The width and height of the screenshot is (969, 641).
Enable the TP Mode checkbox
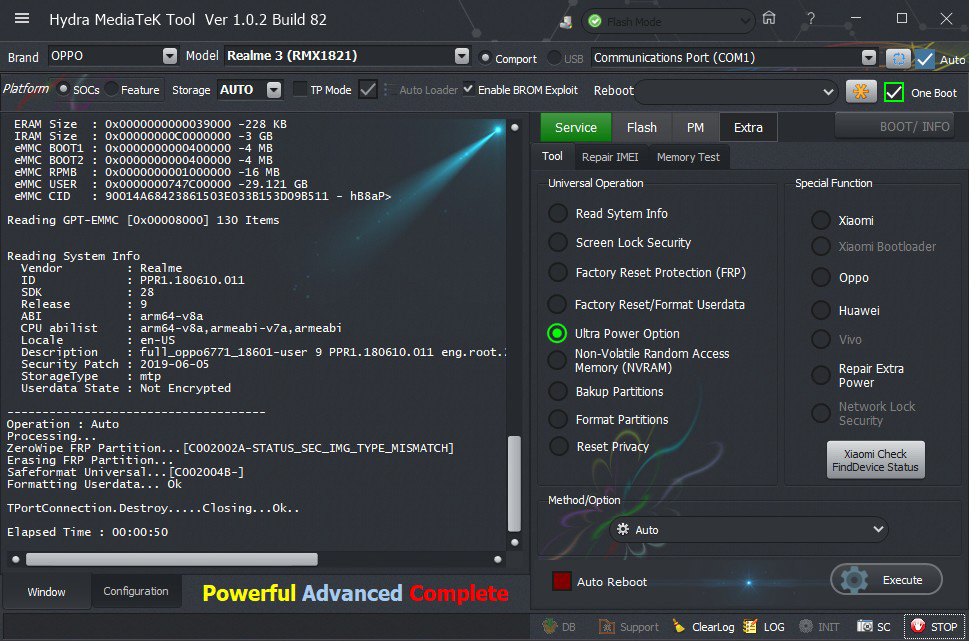(300, 90)
